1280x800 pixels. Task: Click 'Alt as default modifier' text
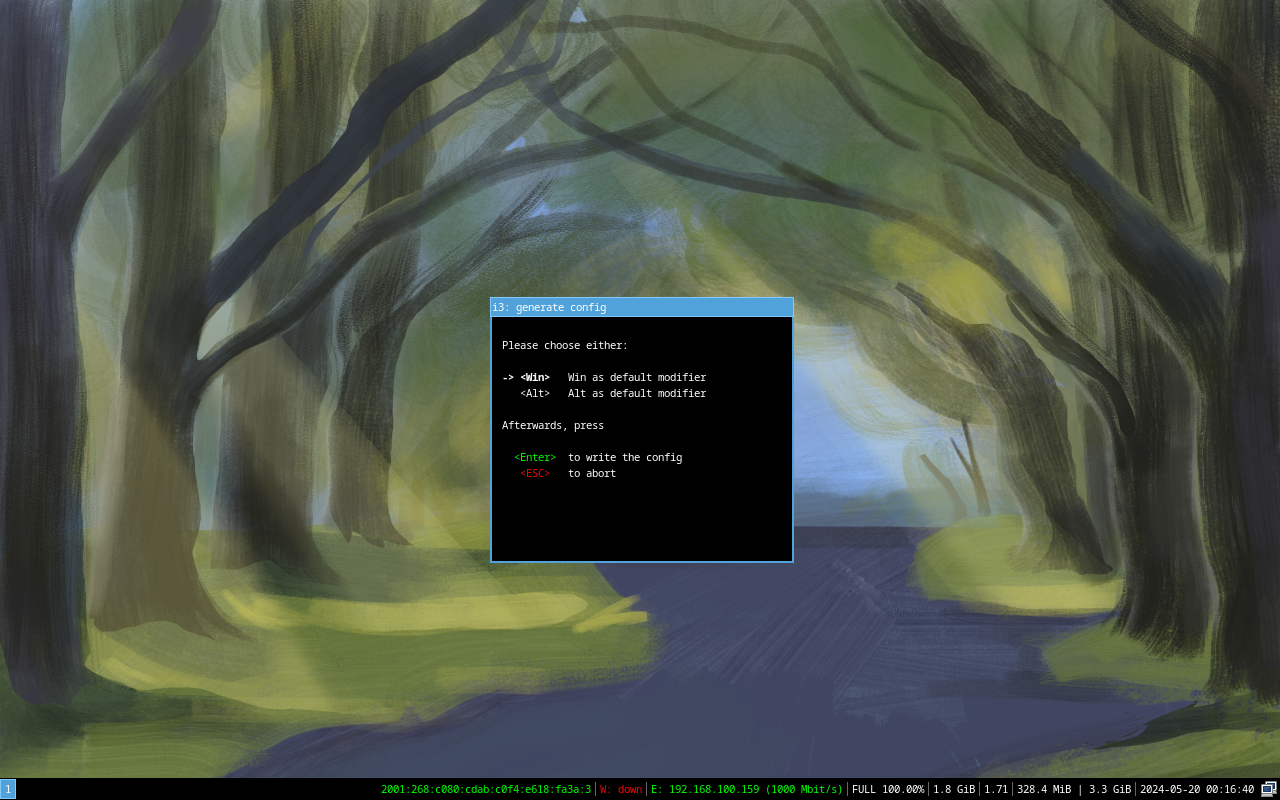[x=637, y=394]
